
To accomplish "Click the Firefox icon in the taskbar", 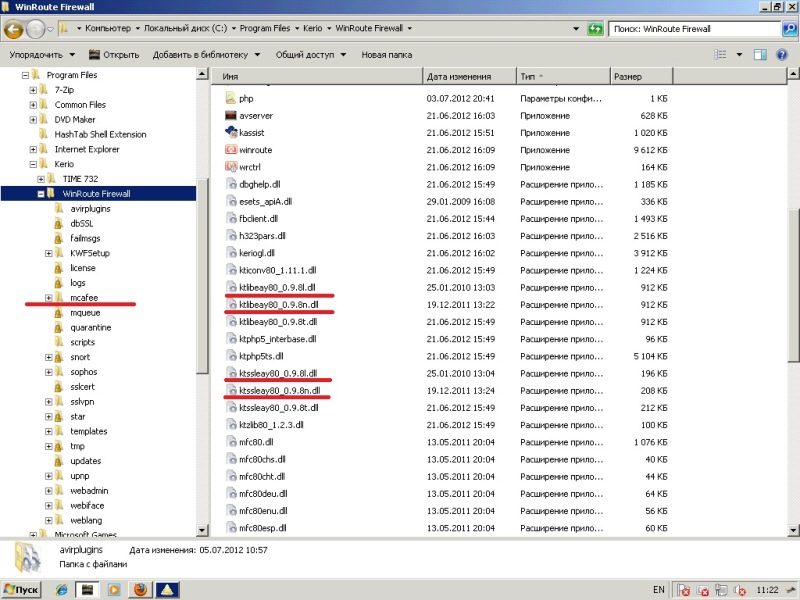I will (x=141, y=590).
